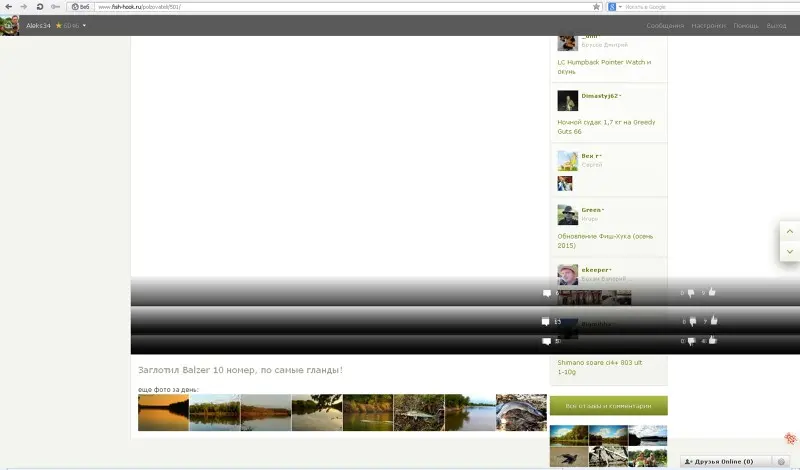The width and height of the screenshot is (800, 470).
Task: Expand the user menu arrow beside the rating
Action: pyautogui.click(x=84, y=26)
